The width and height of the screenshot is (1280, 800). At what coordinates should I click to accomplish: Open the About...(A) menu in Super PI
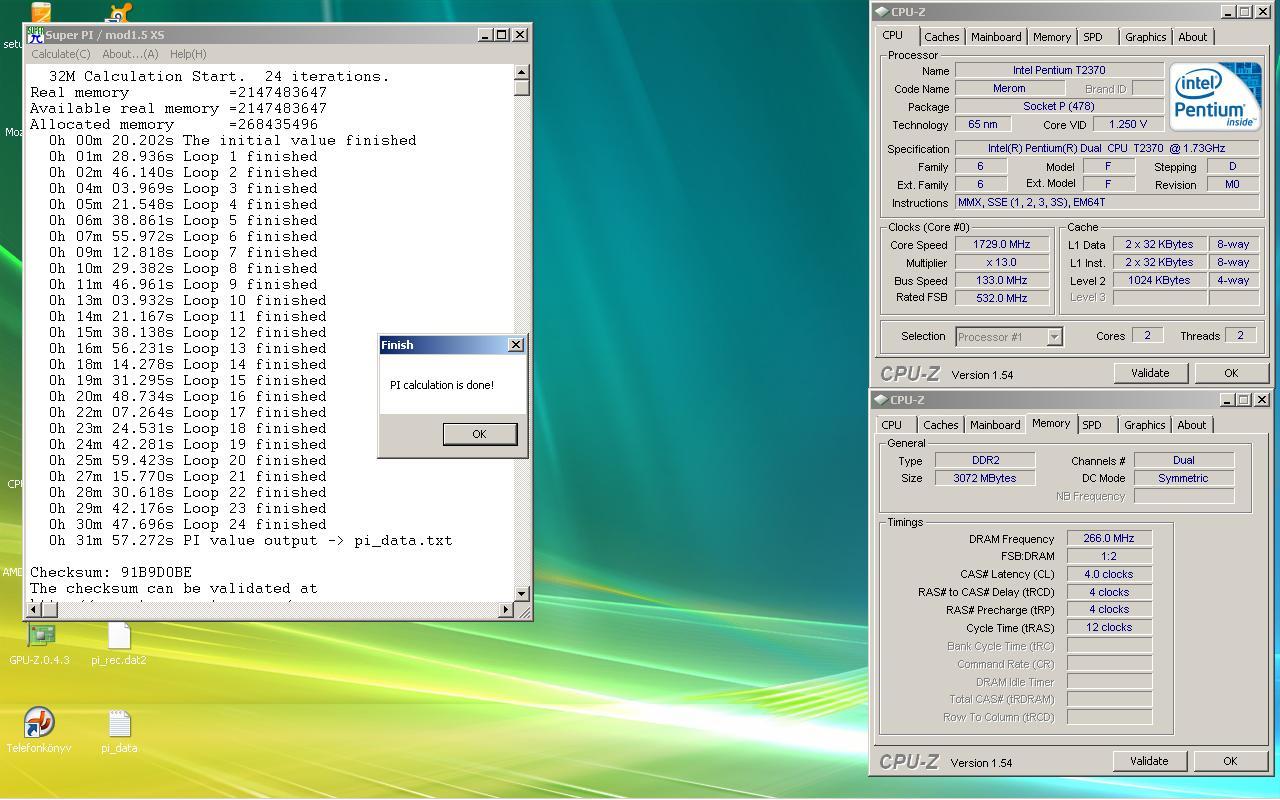[x=130, y=54]
